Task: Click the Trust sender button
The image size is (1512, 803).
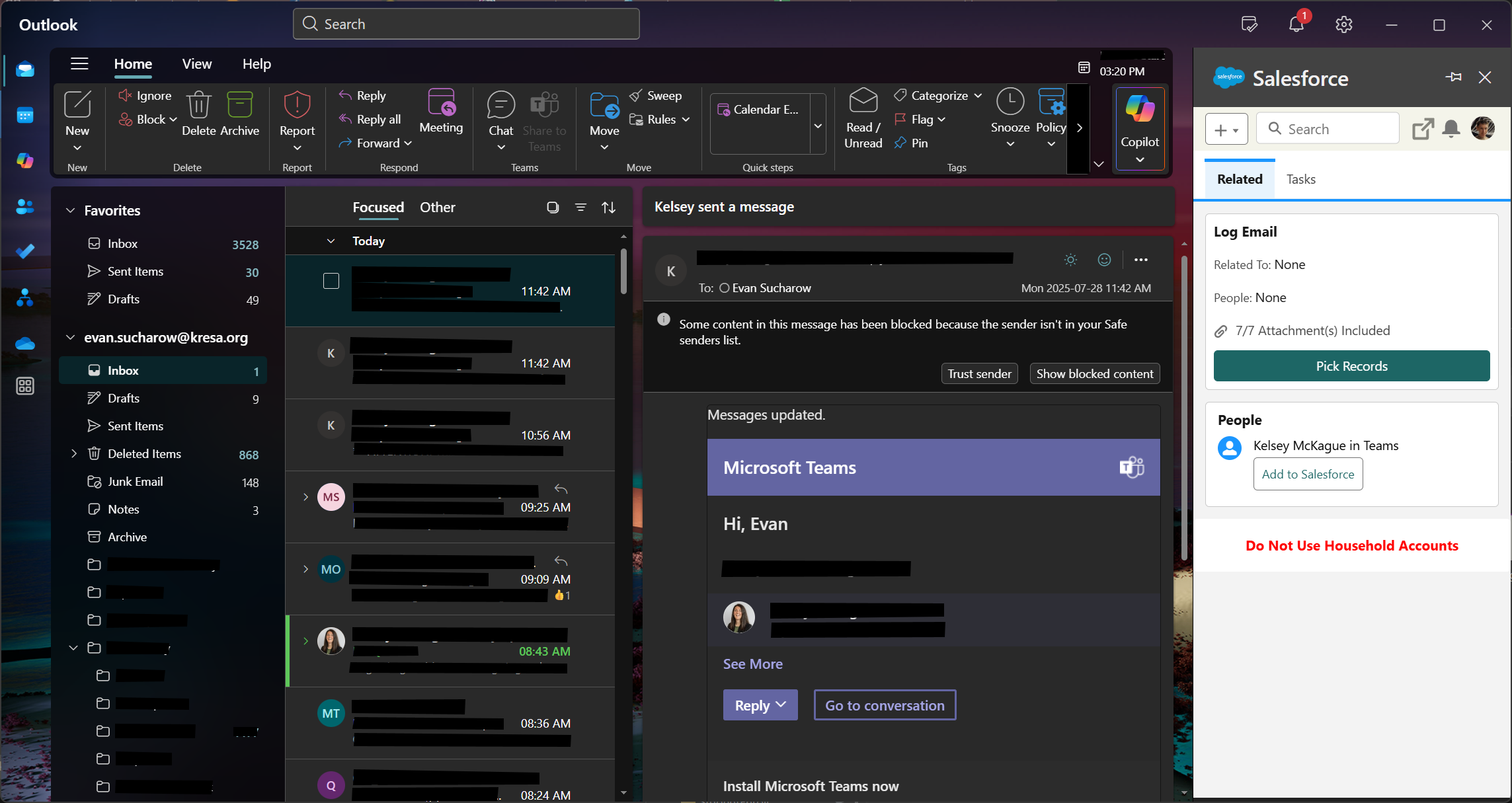Action: click(979, 373)
